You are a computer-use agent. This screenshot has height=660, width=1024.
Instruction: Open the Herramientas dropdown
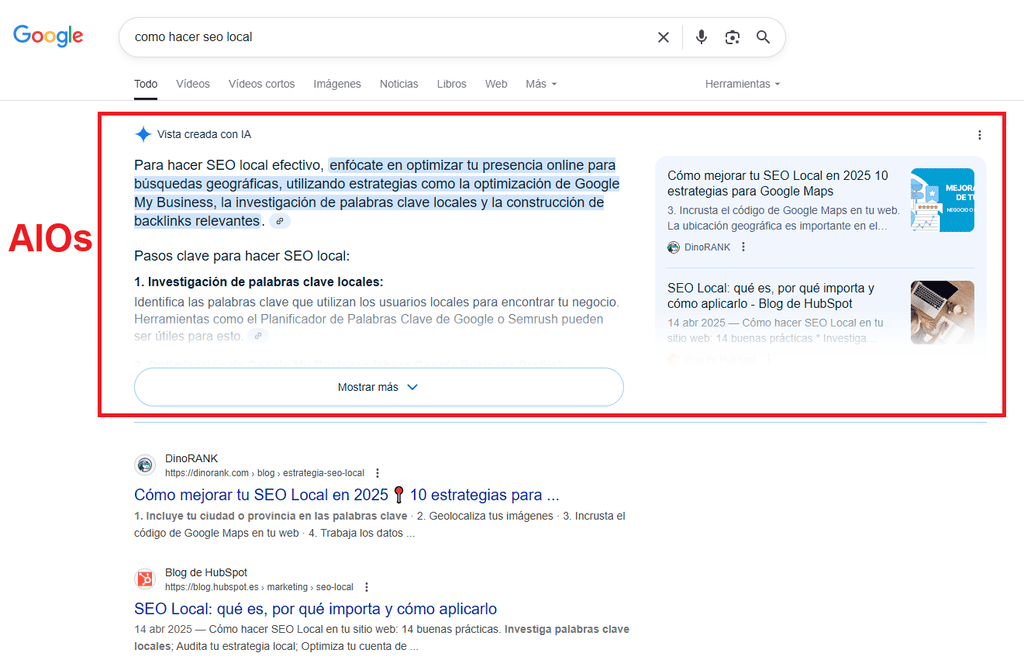click(x=742, y=84)
